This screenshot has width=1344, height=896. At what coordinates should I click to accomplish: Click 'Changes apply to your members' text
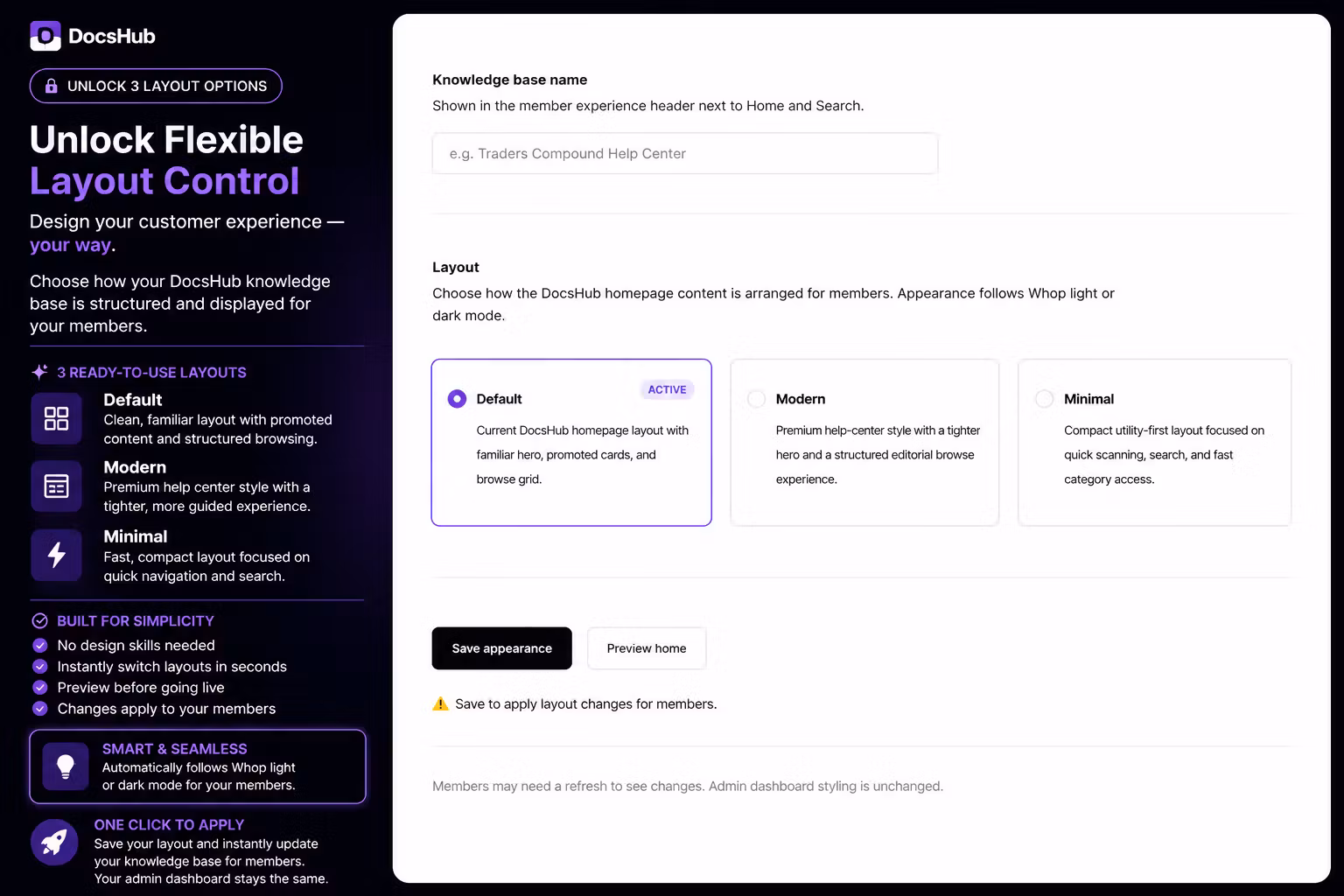(x=166, y=709)
